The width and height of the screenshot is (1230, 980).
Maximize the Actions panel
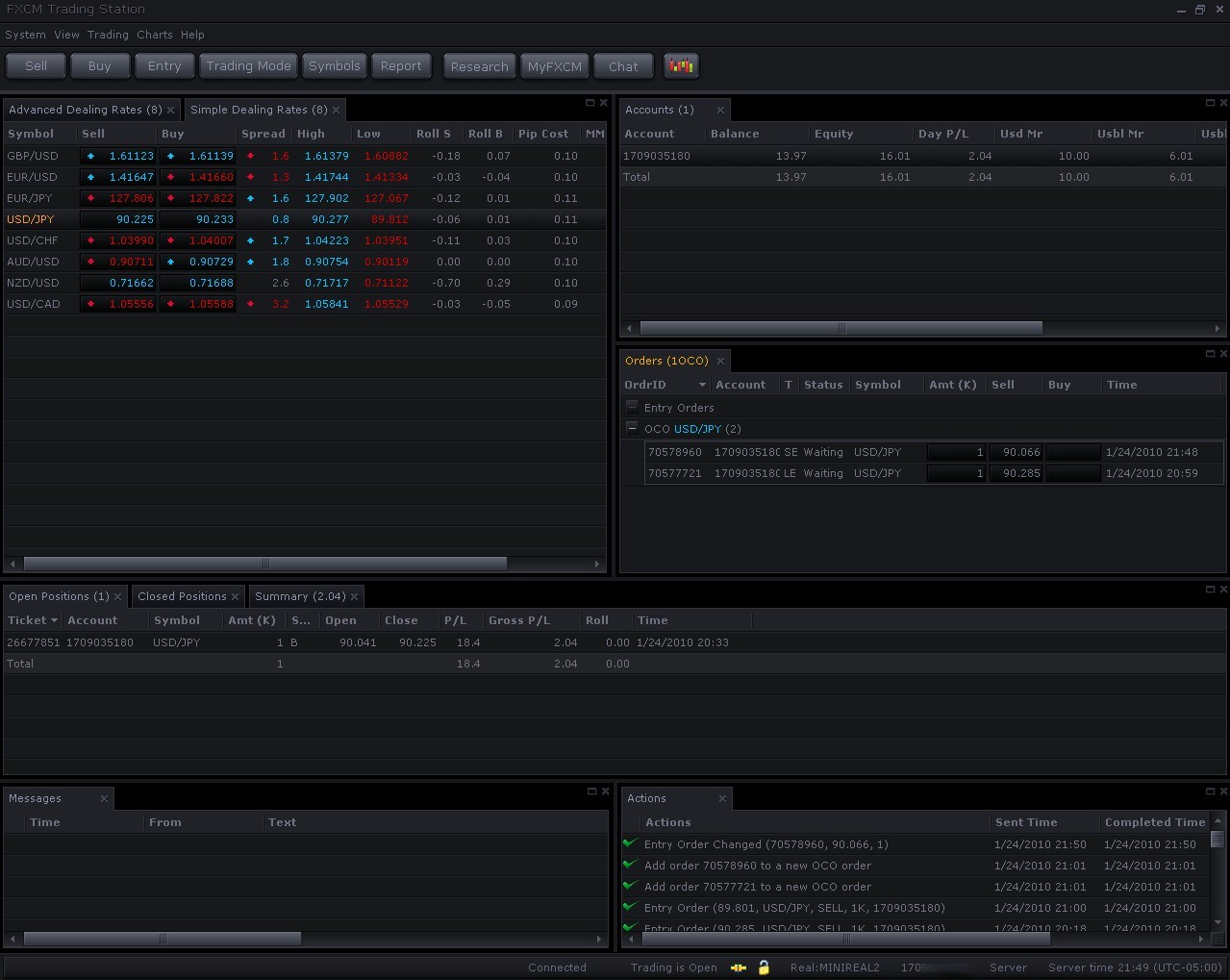click(1211, 792)
